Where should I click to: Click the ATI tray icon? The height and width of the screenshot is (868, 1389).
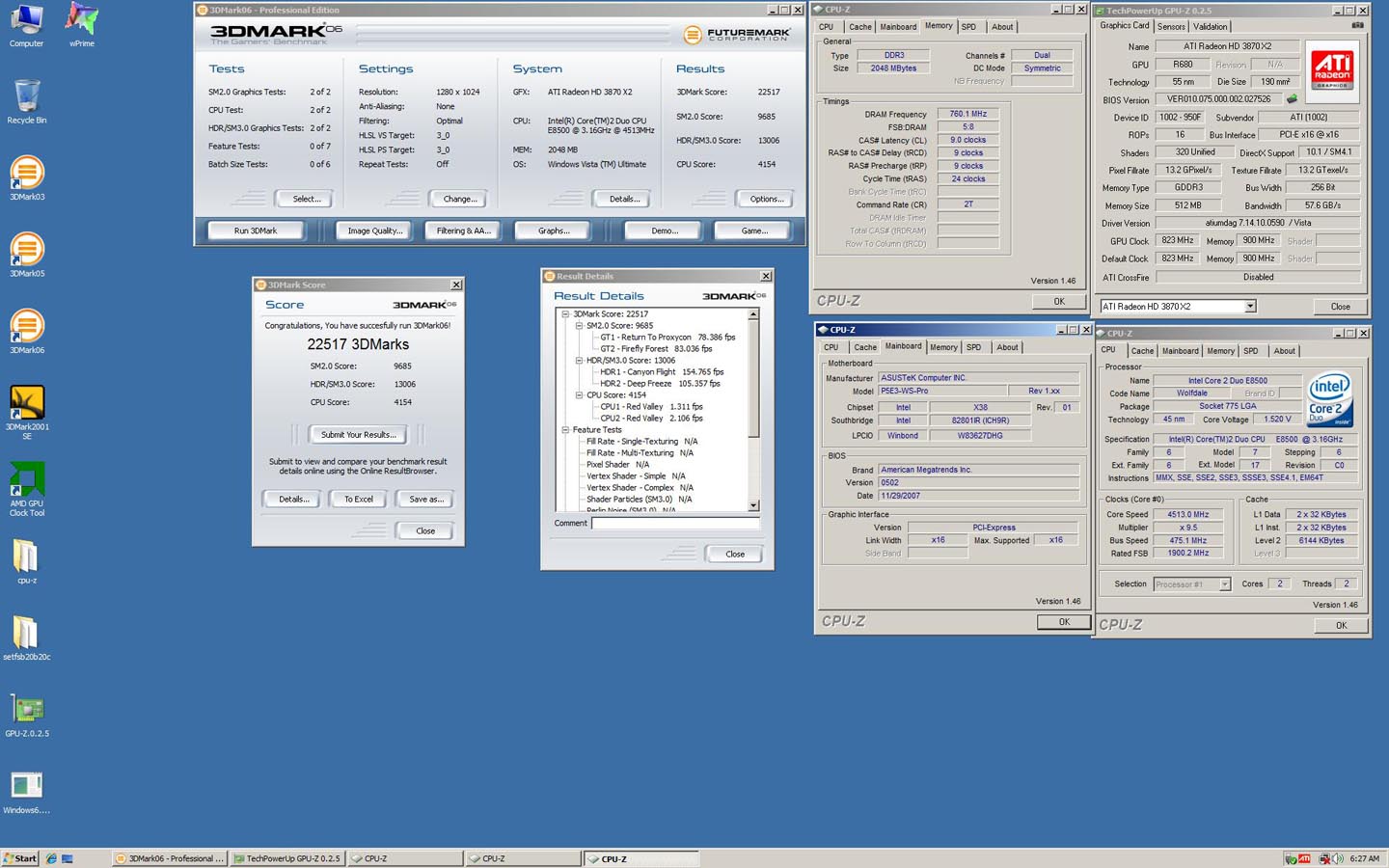(1304, 858)
